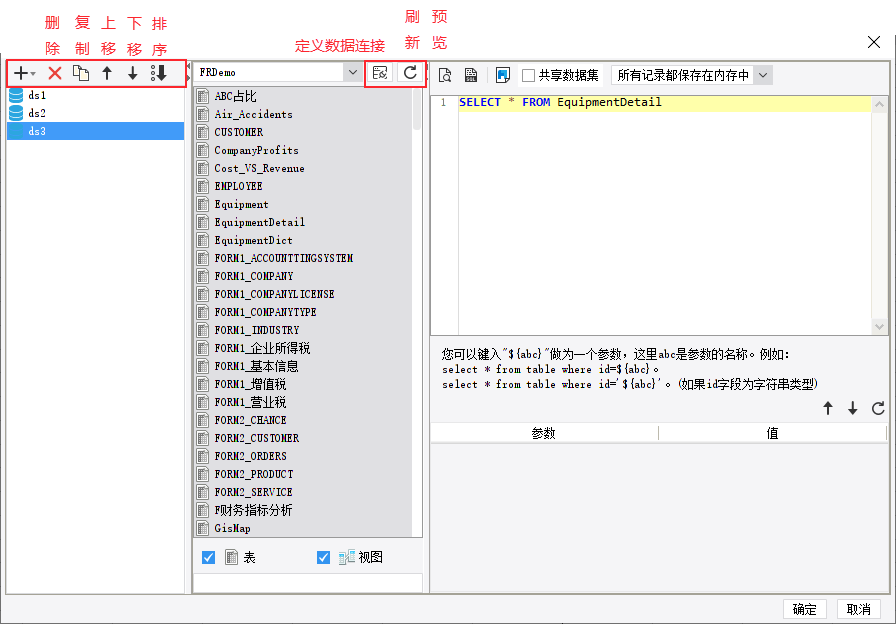Image resolution: width=896 pixels, height=624 pixels.
Task: Toggle the 视图 checkbox
Action: tap(323, 557)
